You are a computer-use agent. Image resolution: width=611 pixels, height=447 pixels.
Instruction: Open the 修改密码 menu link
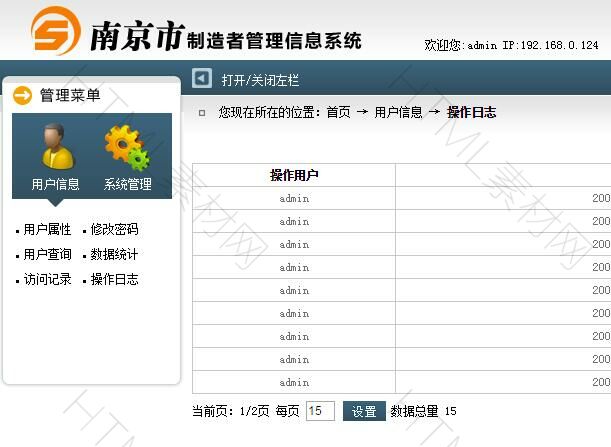(114, 230)
